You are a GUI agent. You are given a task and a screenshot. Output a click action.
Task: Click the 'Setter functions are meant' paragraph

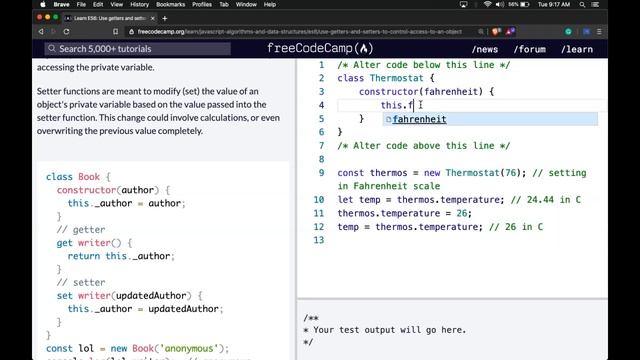point(158,111)
